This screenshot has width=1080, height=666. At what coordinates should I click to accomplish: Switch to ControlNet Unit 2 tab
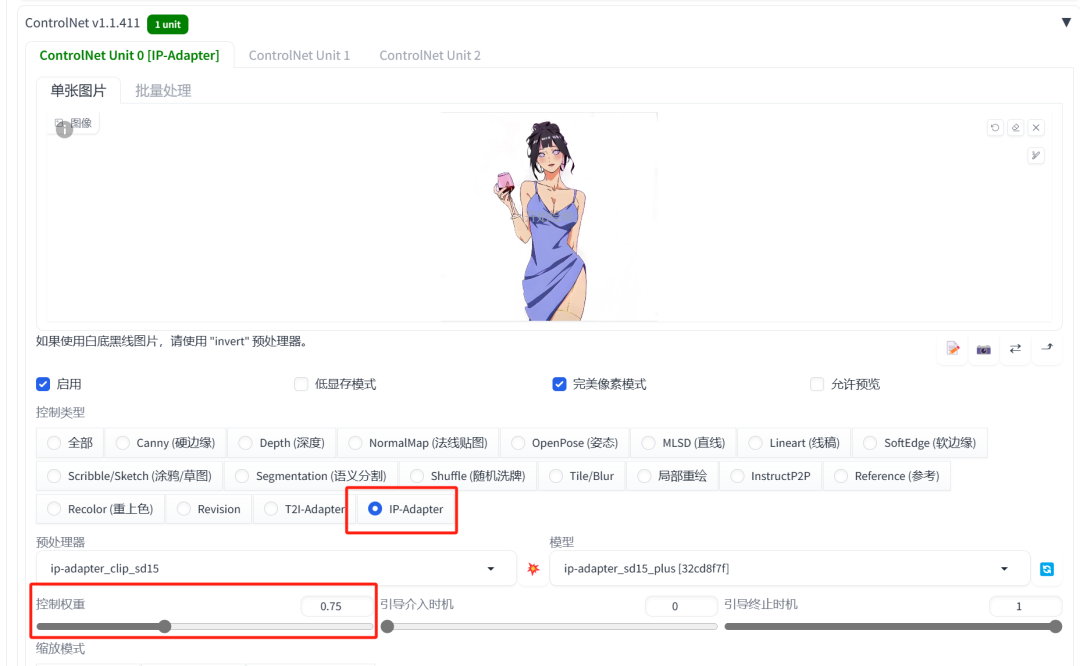tap(430, 55)
